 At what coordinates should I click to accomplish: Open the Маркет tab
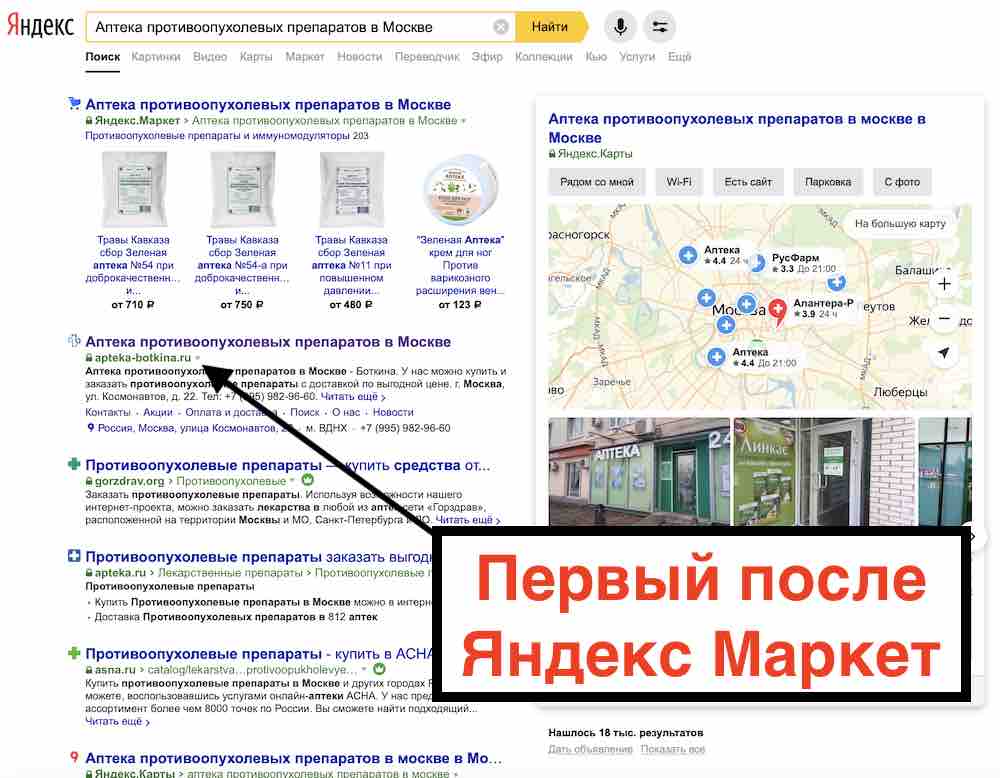305,57
